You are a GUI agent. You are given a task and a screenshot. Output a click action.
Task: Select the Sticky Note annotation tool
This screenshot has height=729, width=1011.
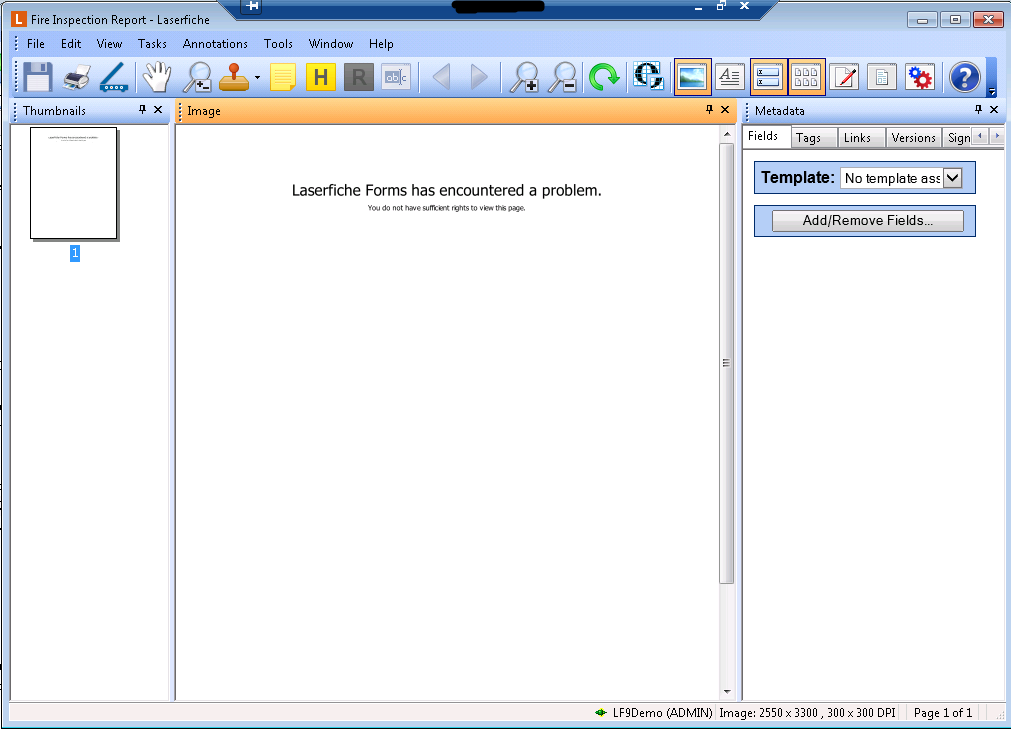[283, 78]
